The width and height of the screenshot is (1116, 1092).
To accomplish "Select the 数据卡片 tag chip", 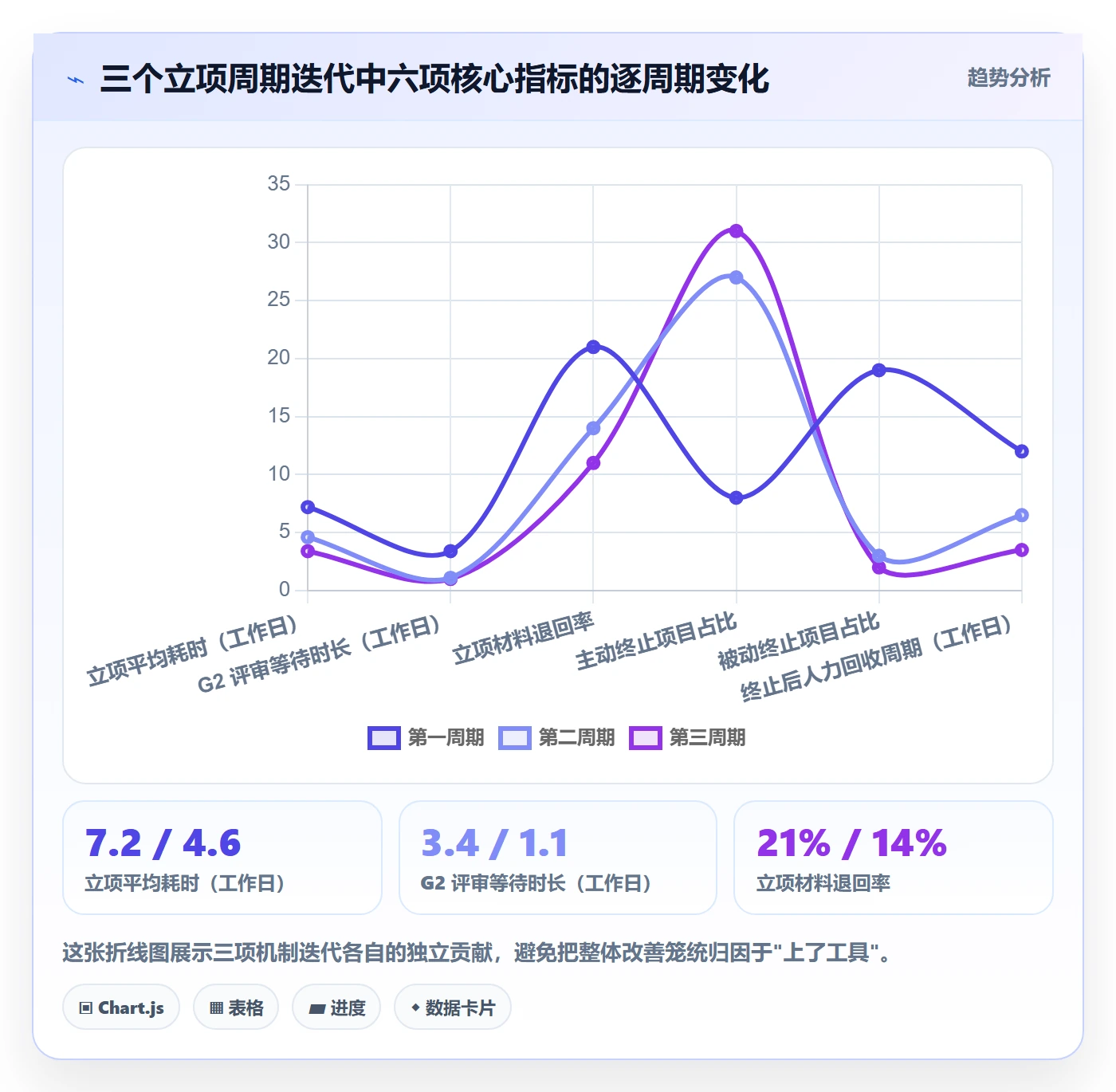I will 453,1008.
